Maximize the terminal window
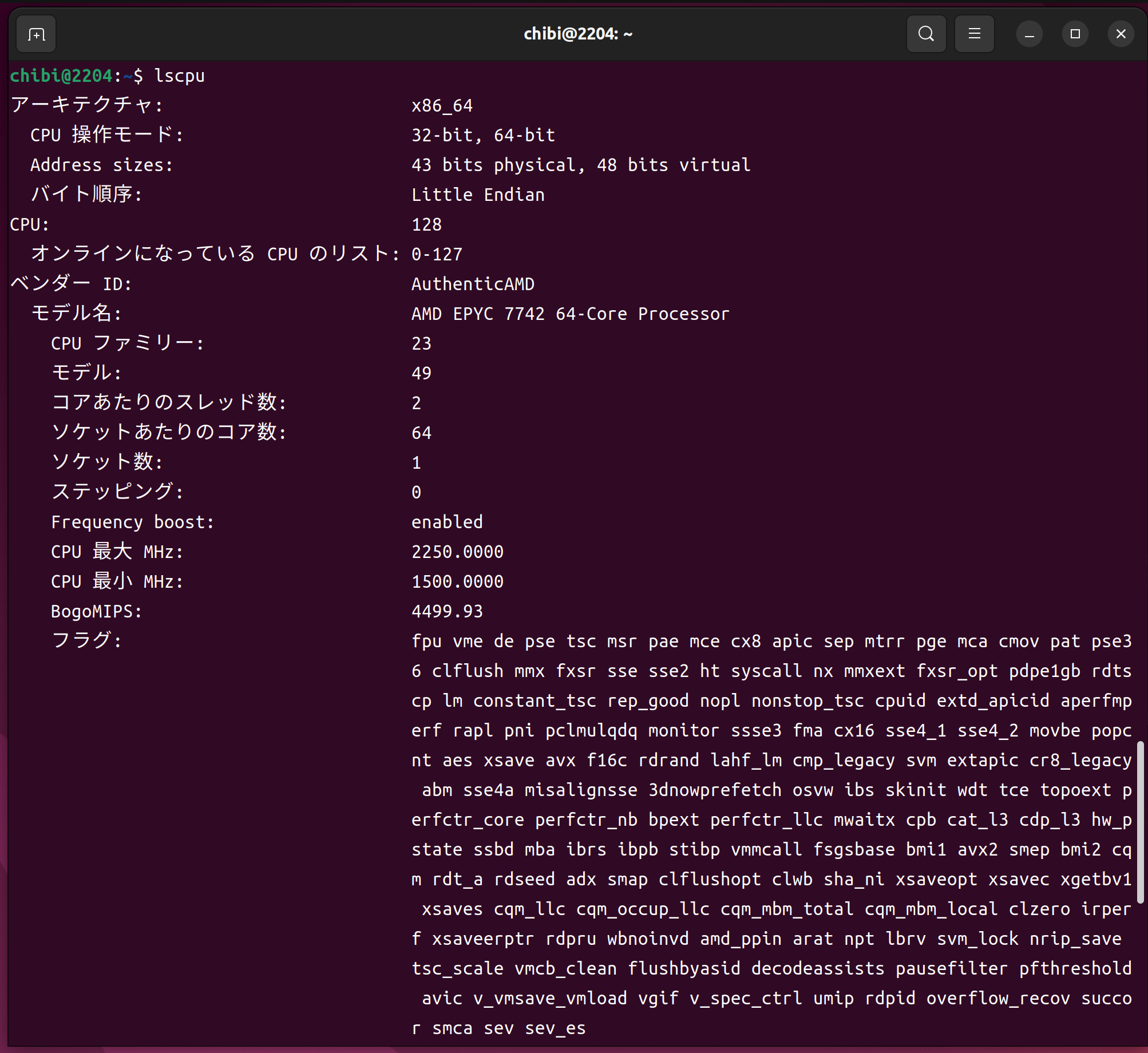This screenshot has height=1053, width=1148. click(1075, 34)
